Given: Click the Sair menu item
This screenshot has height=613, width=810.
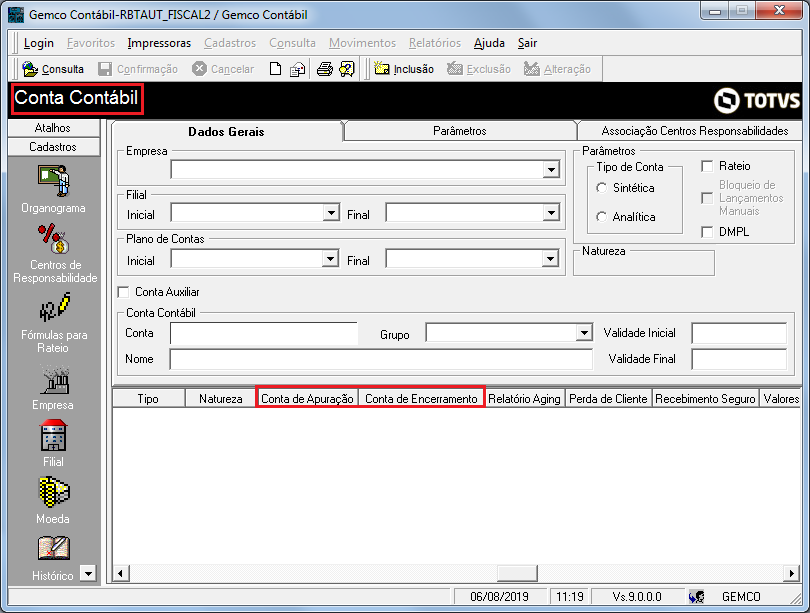Looking at the screenshot, I should [x=527, y=43].
